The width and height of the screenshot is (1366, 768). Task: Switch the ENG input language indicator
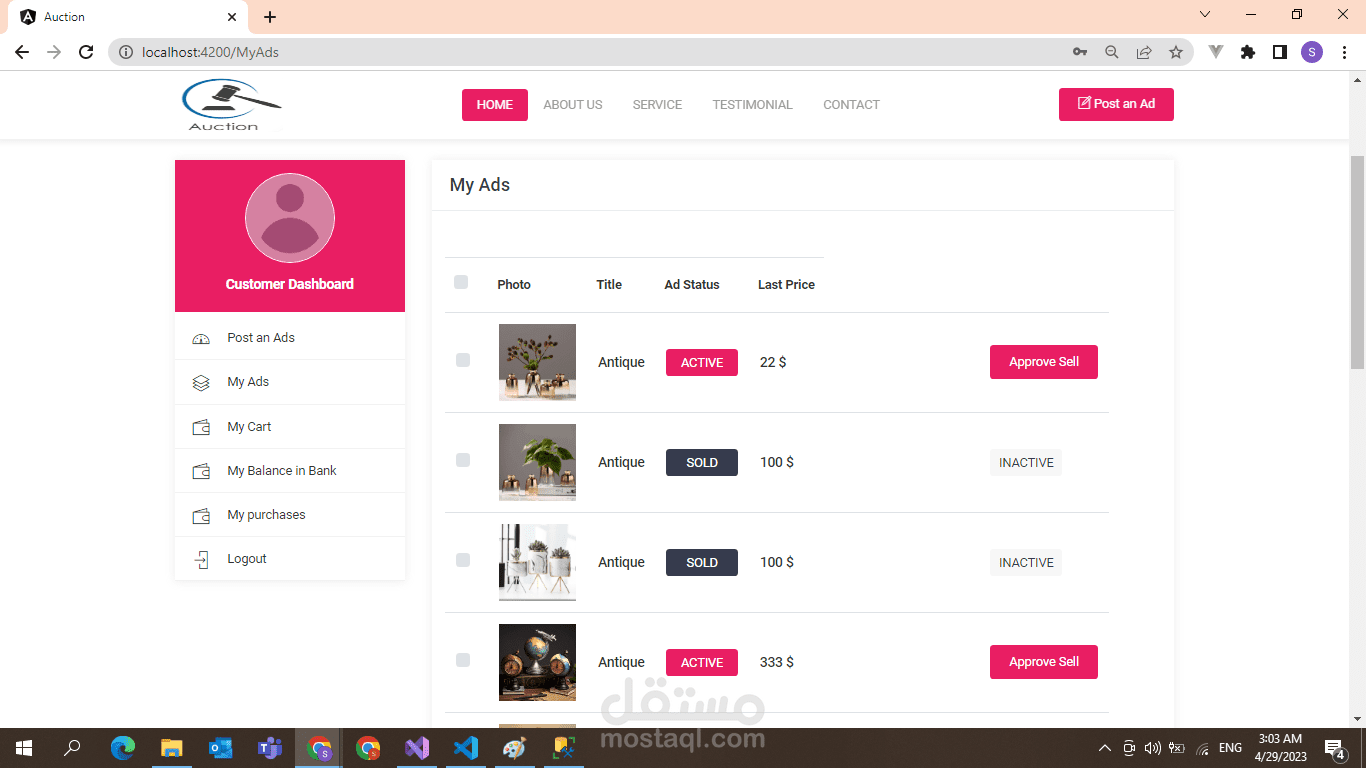point(1230,748)
